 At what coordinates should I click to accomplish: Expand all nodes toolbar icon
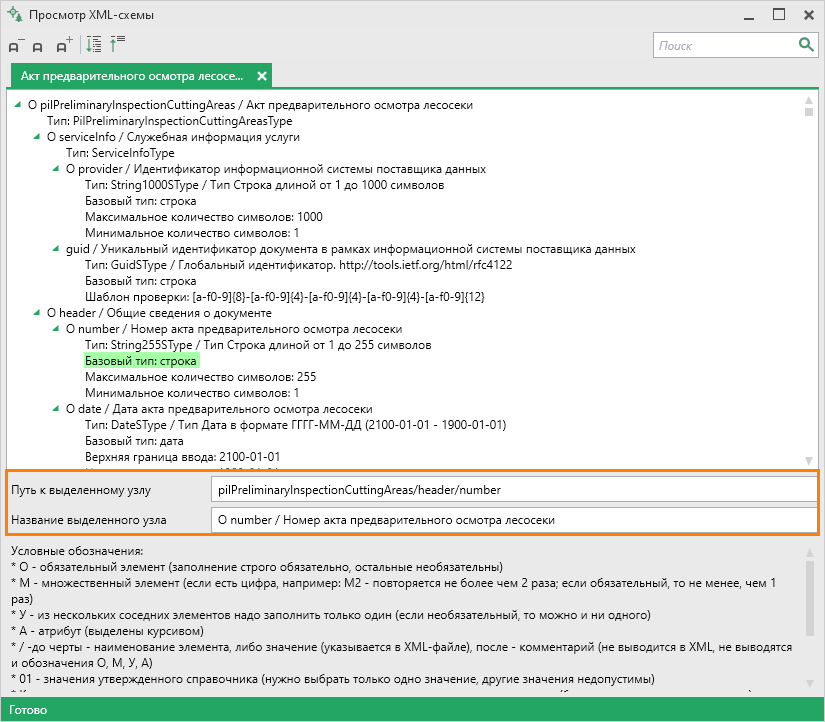(94, 44)
